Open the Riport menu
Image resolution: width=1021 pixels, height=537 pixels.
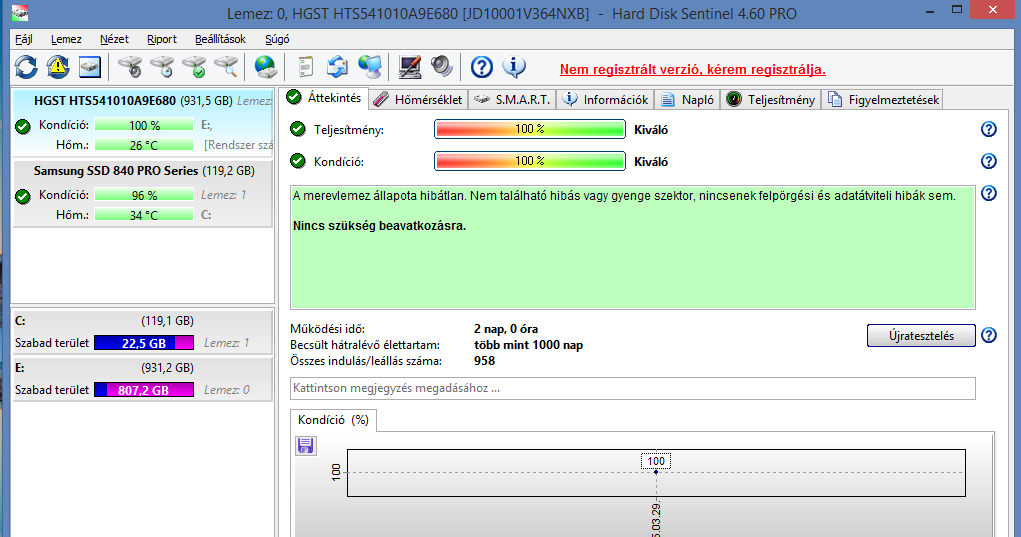pos(161,39)
